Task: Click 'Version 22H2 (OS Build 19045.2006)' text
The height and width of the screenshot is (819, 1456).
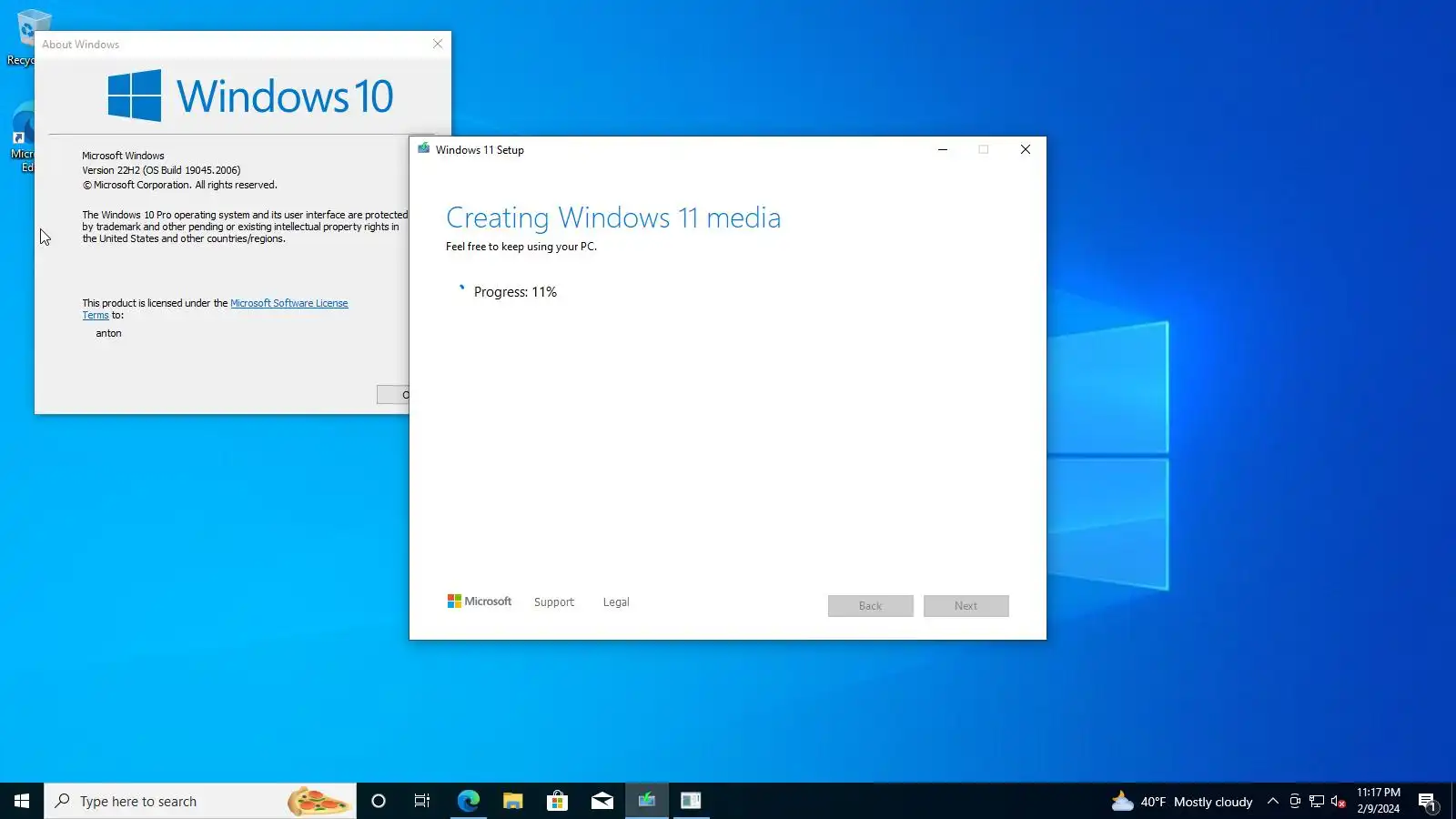Action: click(x=162, y=170)
